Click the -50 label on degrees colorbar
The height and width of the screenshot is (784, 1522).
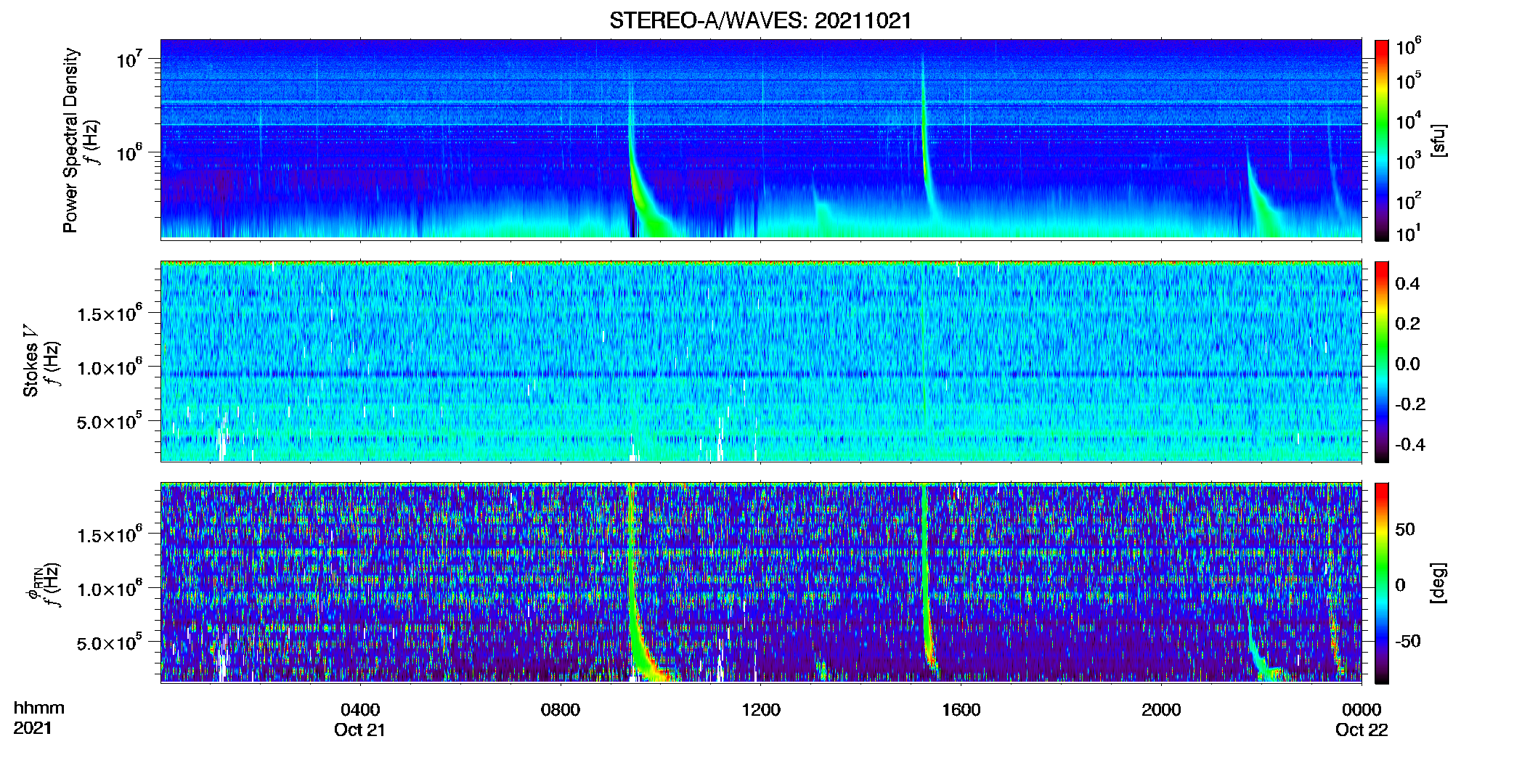(x=1407, y=641)
